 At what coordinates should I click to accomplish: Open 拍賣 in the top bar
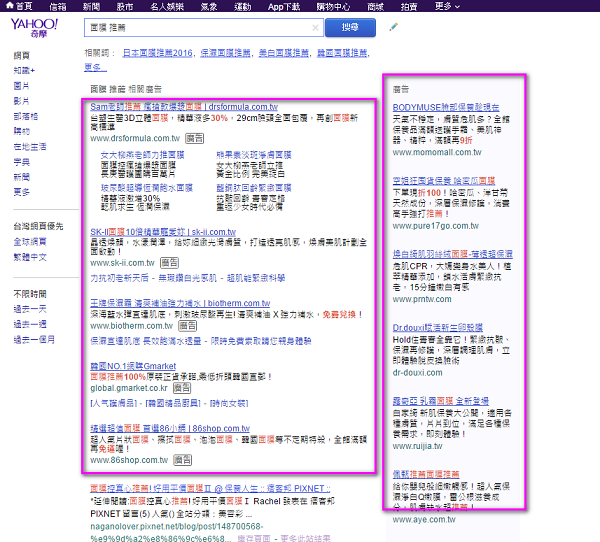point(409,7)
